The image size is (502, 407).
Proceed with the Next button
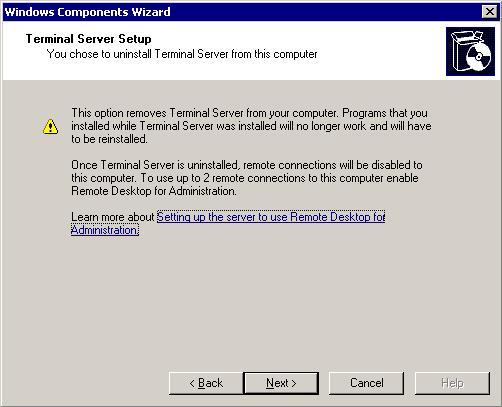(281, 383)
